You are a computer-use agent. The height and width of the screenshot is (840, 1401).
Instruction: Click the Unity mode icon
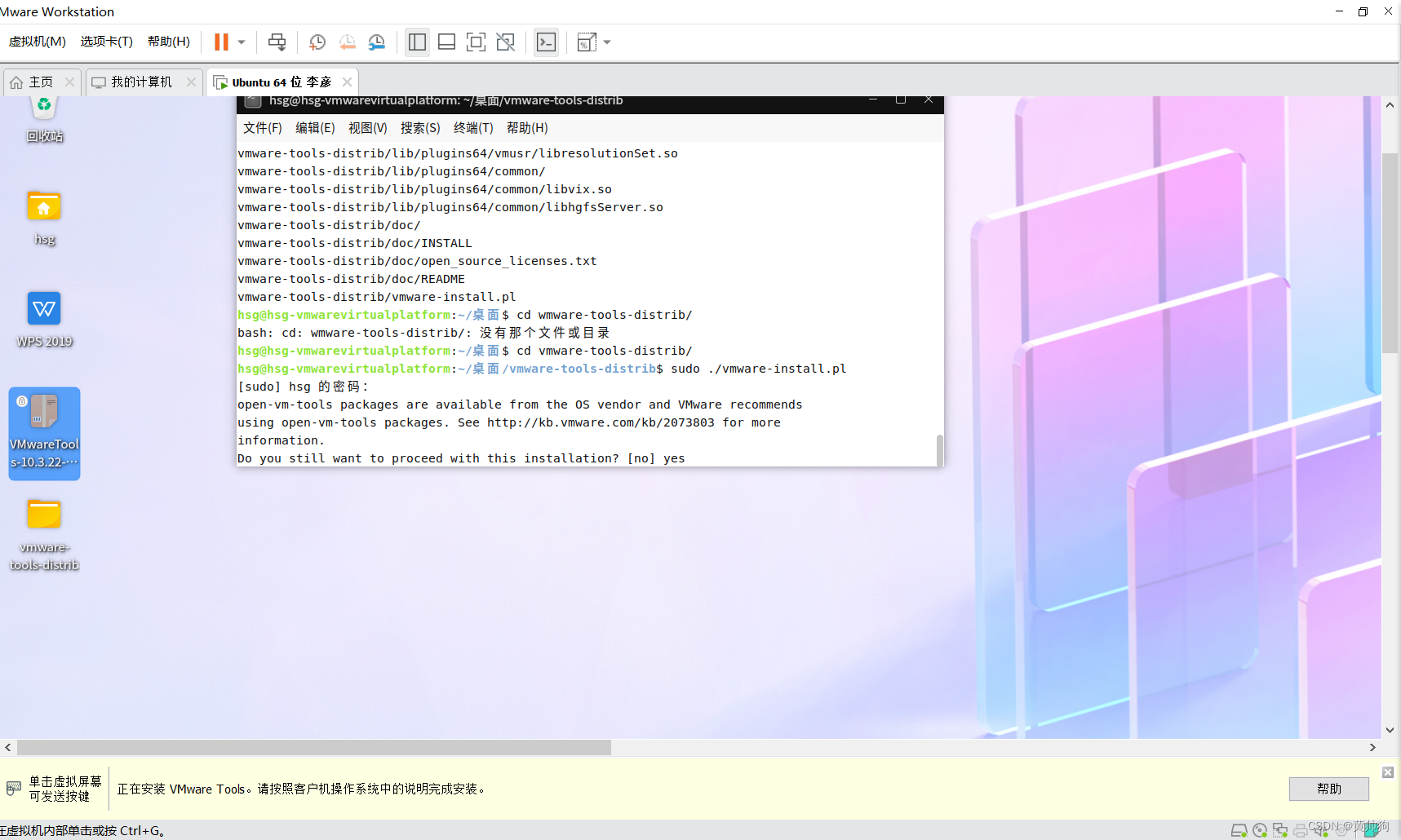coord(506,42)
